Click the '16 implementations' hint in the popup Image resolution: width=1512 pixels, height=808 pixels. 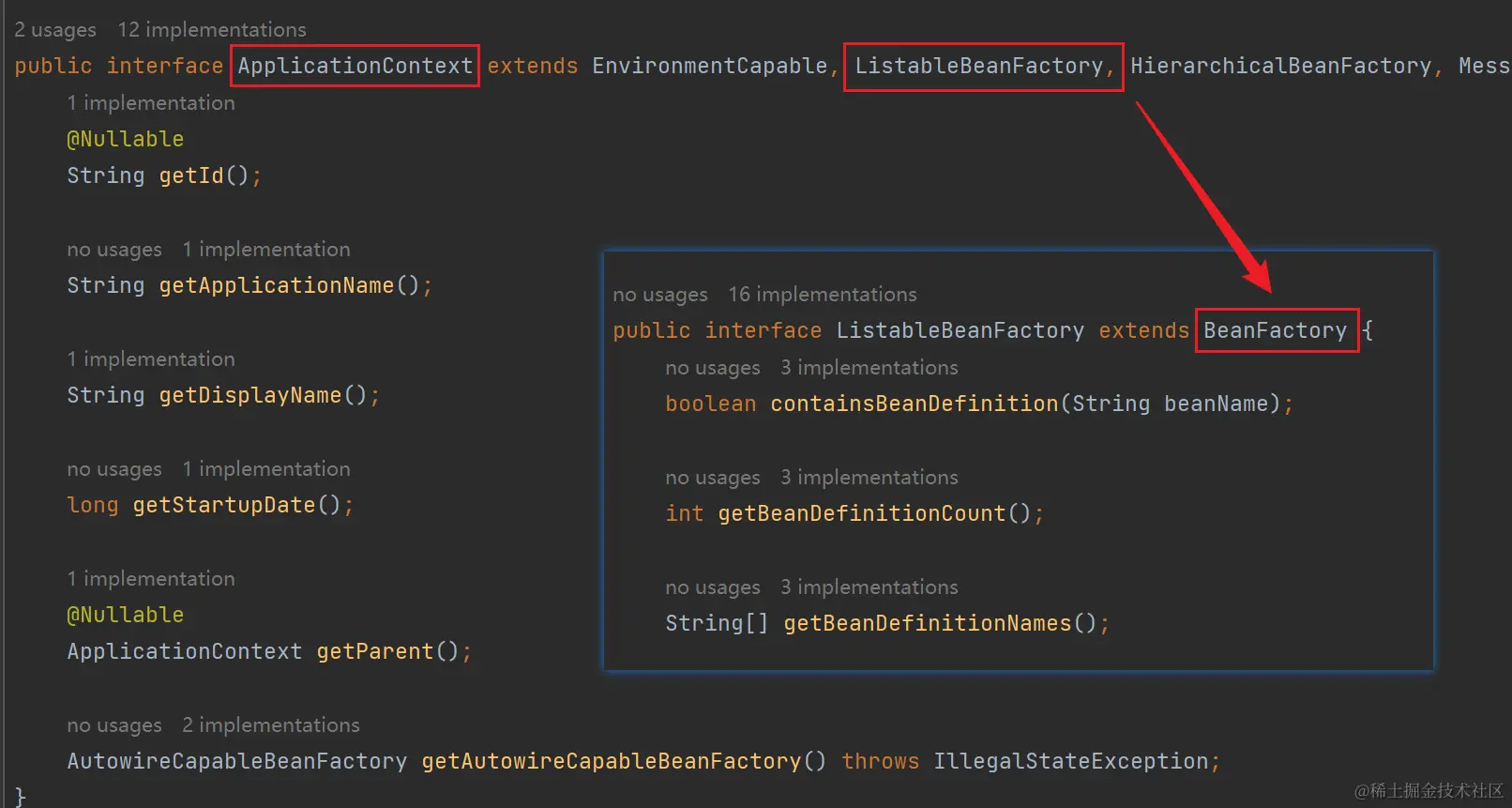coord(823,295)
